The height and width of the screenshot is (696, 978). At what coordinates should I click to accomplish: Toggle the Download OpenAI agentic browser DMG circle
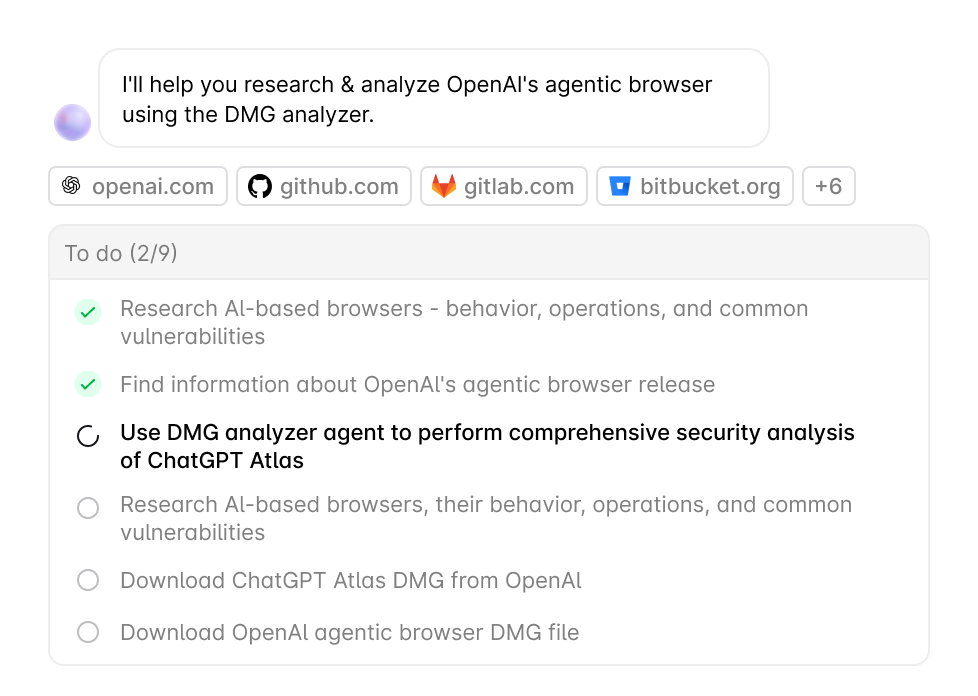point(88,632)
